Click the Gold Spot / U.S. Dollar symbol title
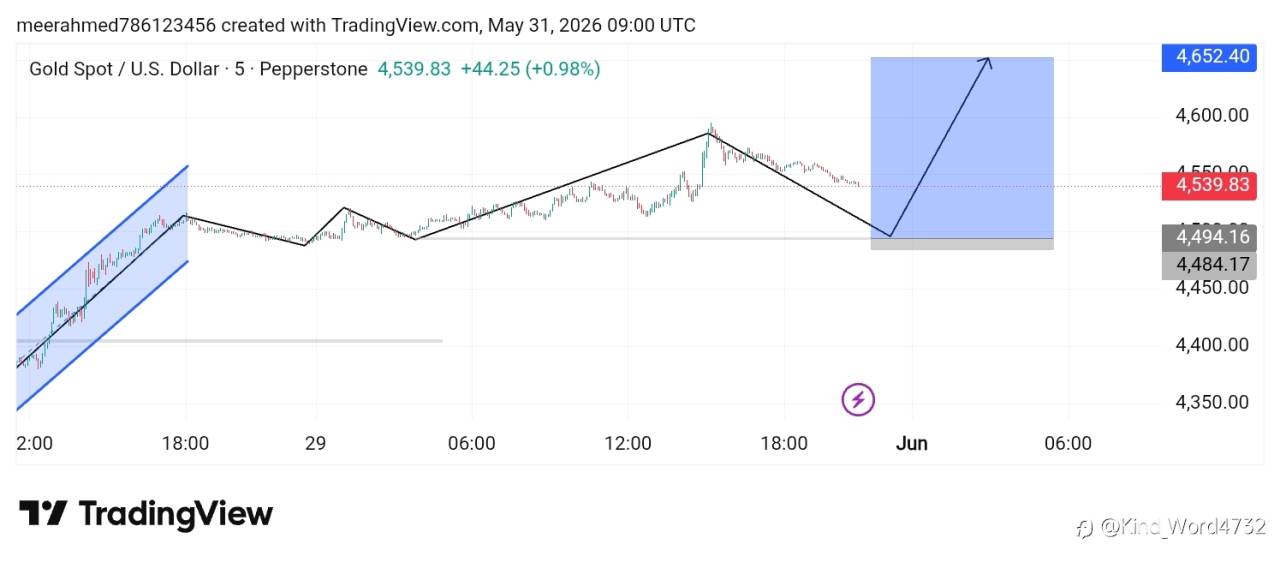Viewport: 1280px width, 562px height. coord(124,69)
